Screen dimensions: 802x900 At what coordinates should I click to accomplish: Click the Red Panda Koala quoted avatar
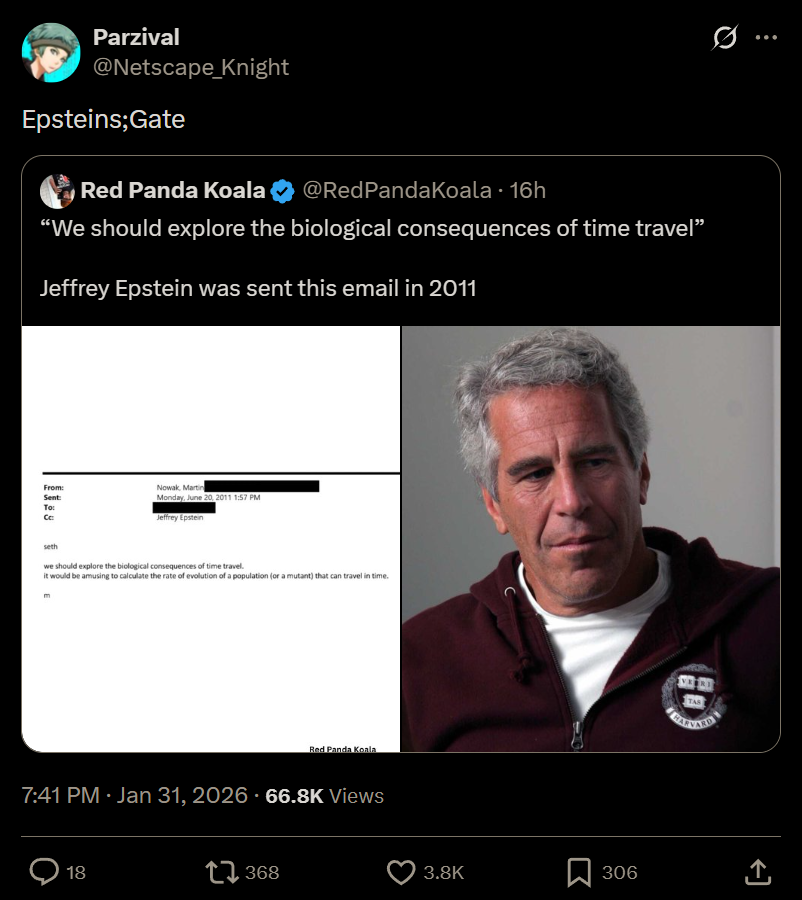click(x=58, y=190)
